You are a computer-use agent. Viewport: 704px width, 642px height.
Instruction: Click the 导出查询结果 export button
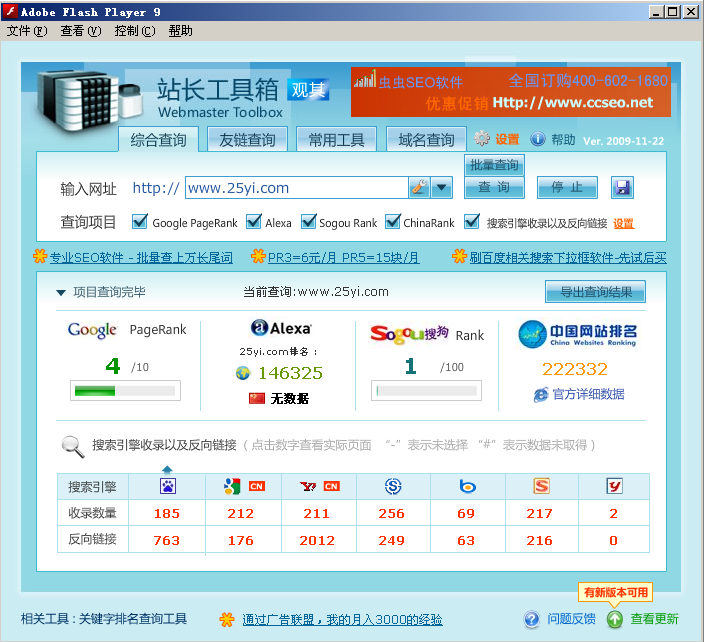point(595,292)
